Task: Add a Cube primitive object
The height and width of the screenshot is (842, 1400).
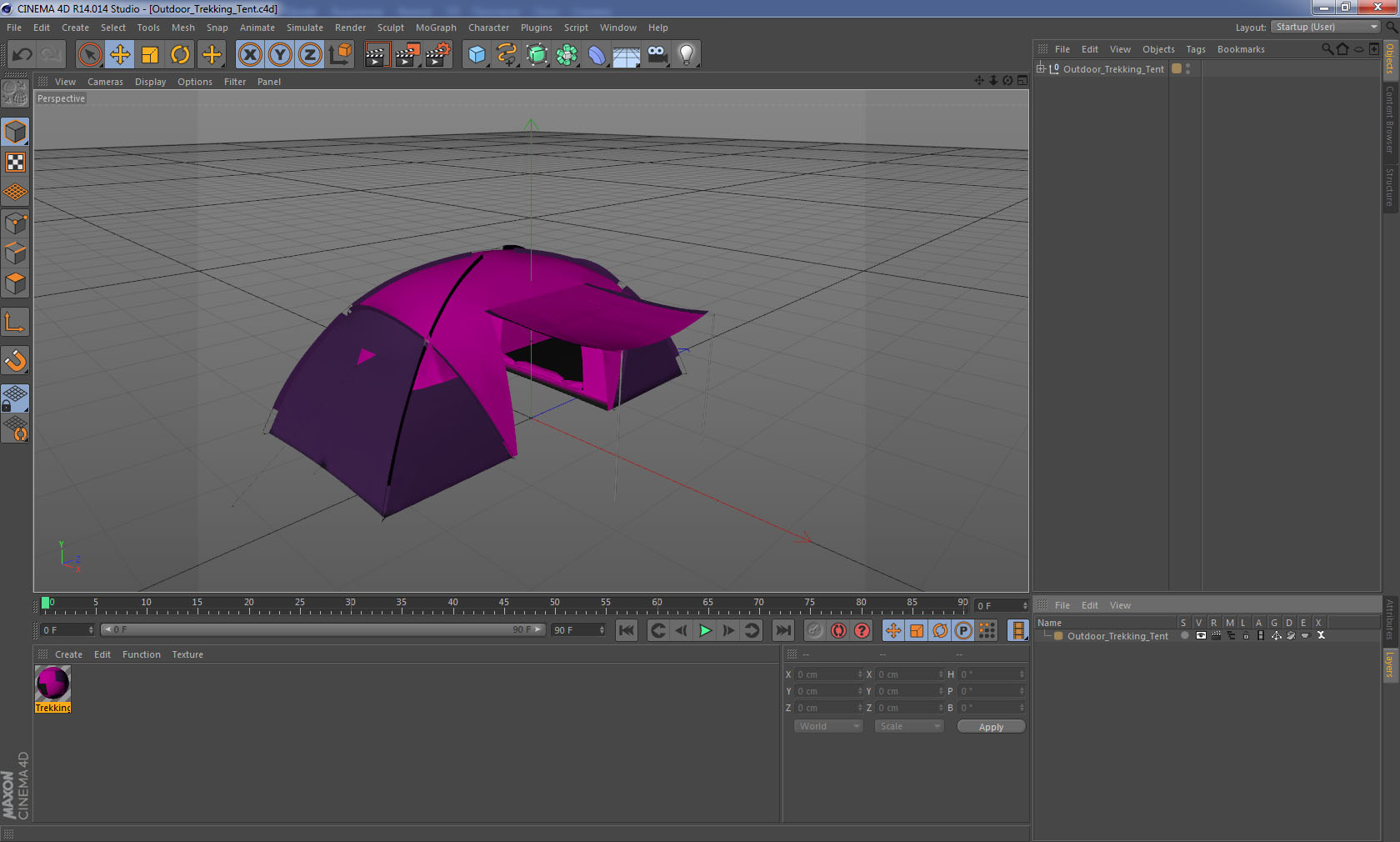Action: coord(477,55)
